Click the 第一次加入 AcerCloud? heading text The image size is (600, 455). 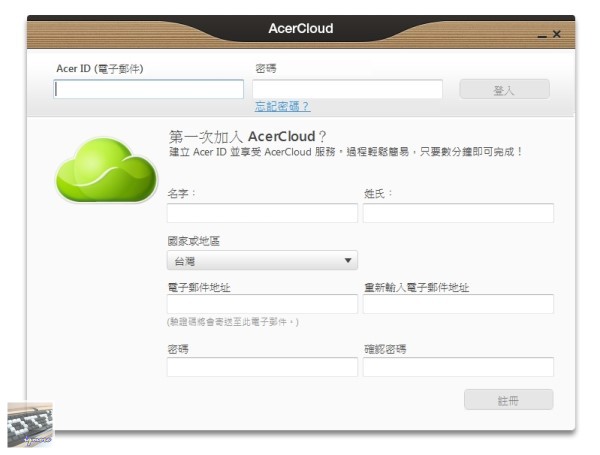coord(247,137)
